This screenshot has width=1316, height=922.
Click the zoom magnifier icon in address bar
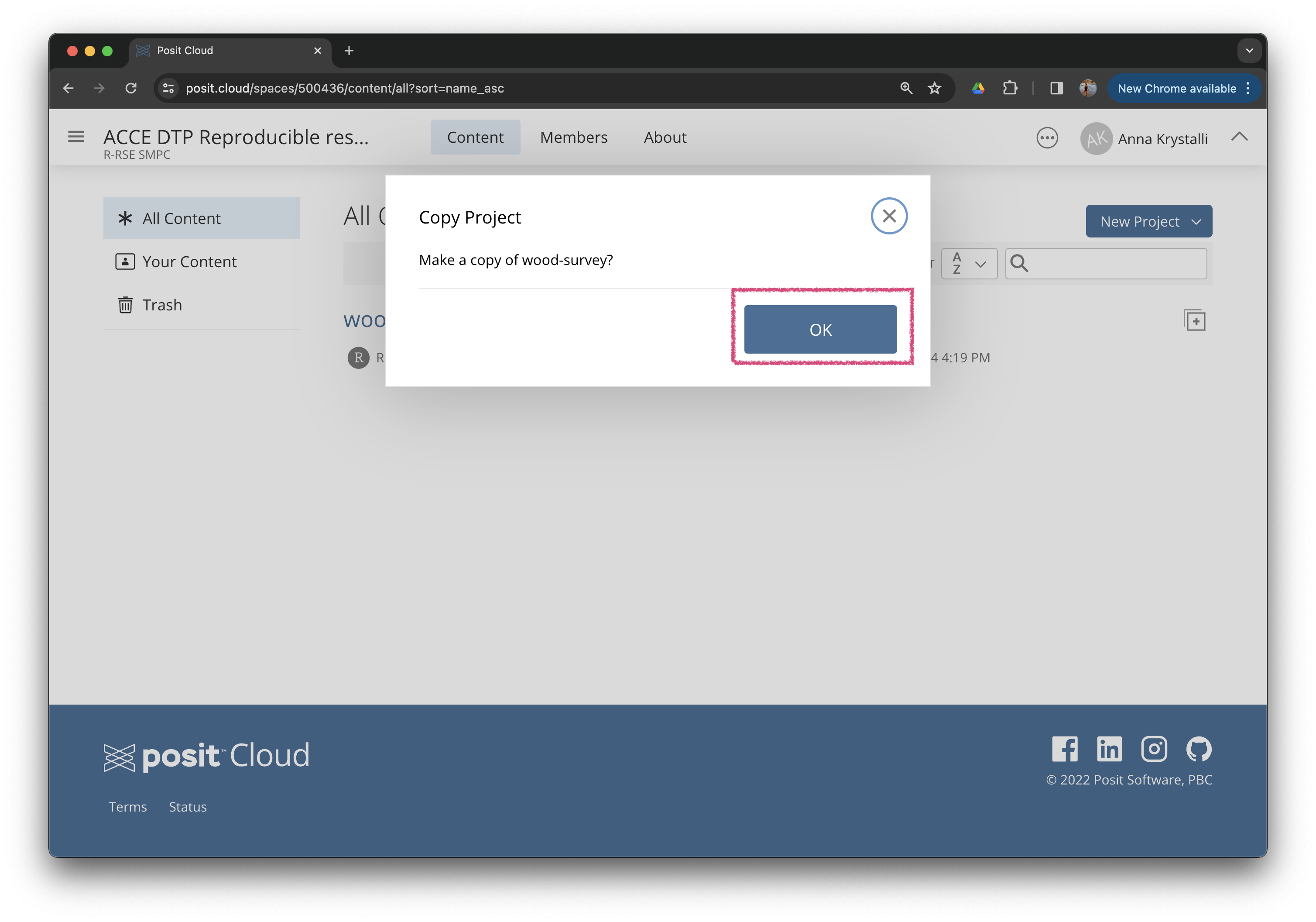tap(905, 88)
